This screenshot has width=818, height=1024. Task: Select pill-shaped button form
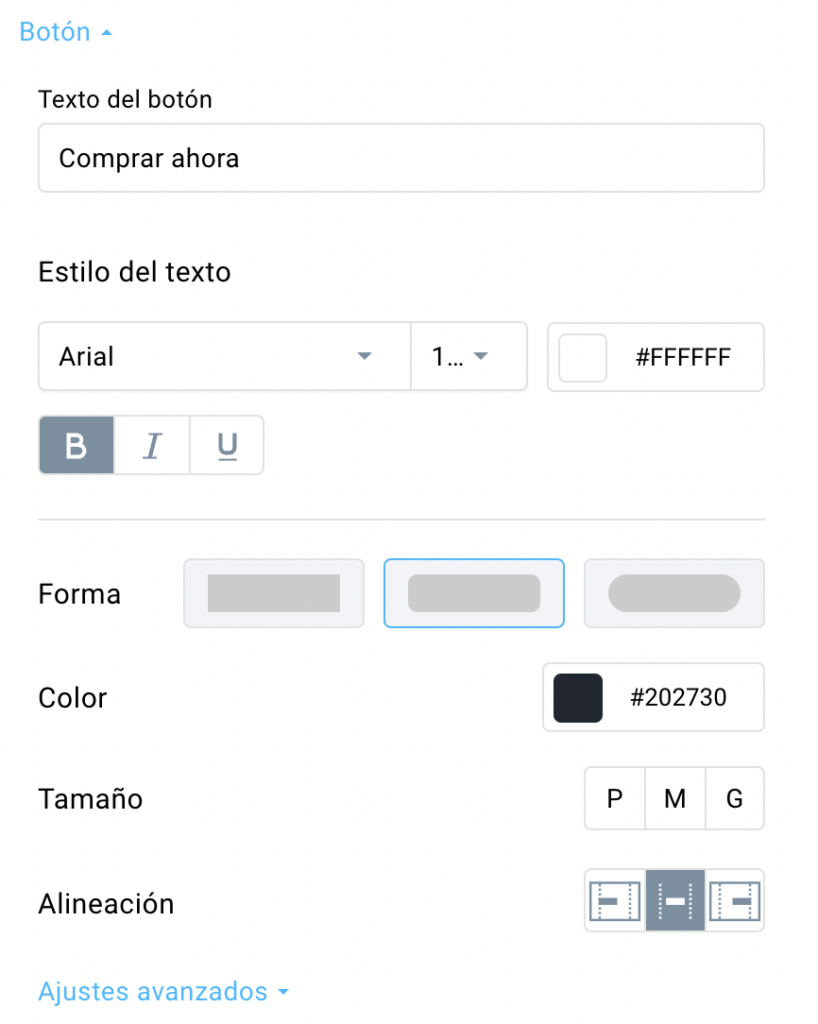tap(674, 593)
